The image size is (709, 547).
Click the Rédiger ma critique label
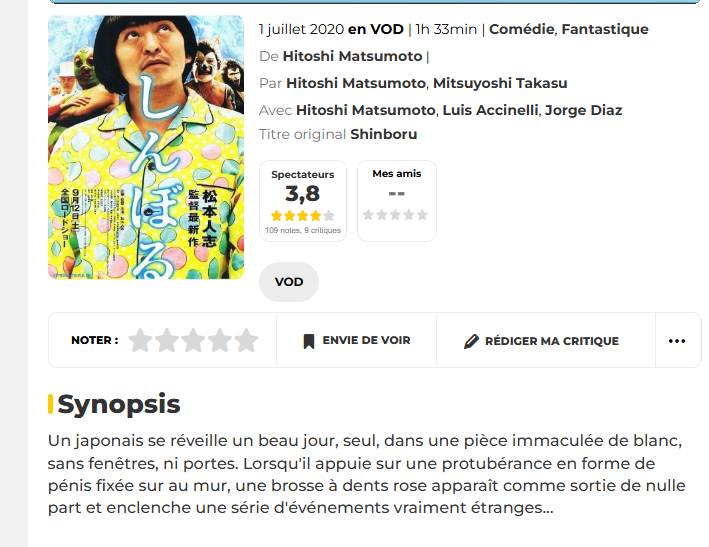(x=552, y=341)
